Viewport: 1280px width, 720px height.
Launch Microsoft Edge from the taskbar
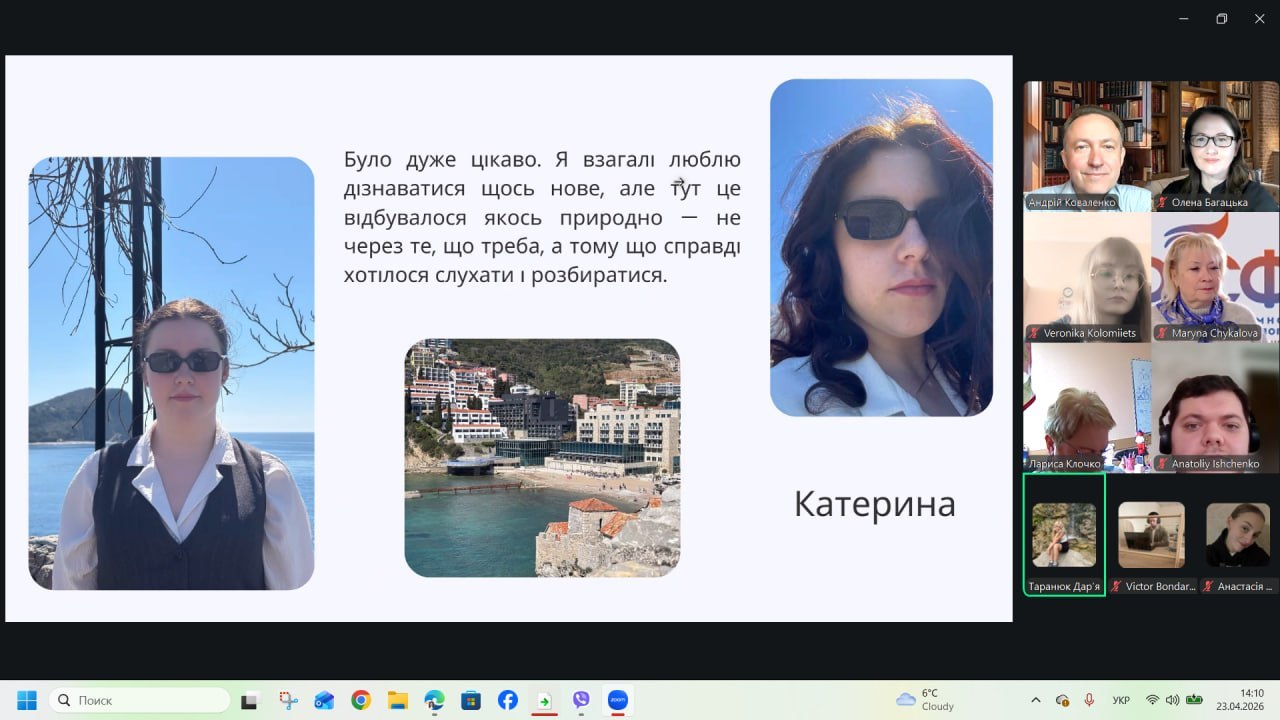tap(434, 700)
